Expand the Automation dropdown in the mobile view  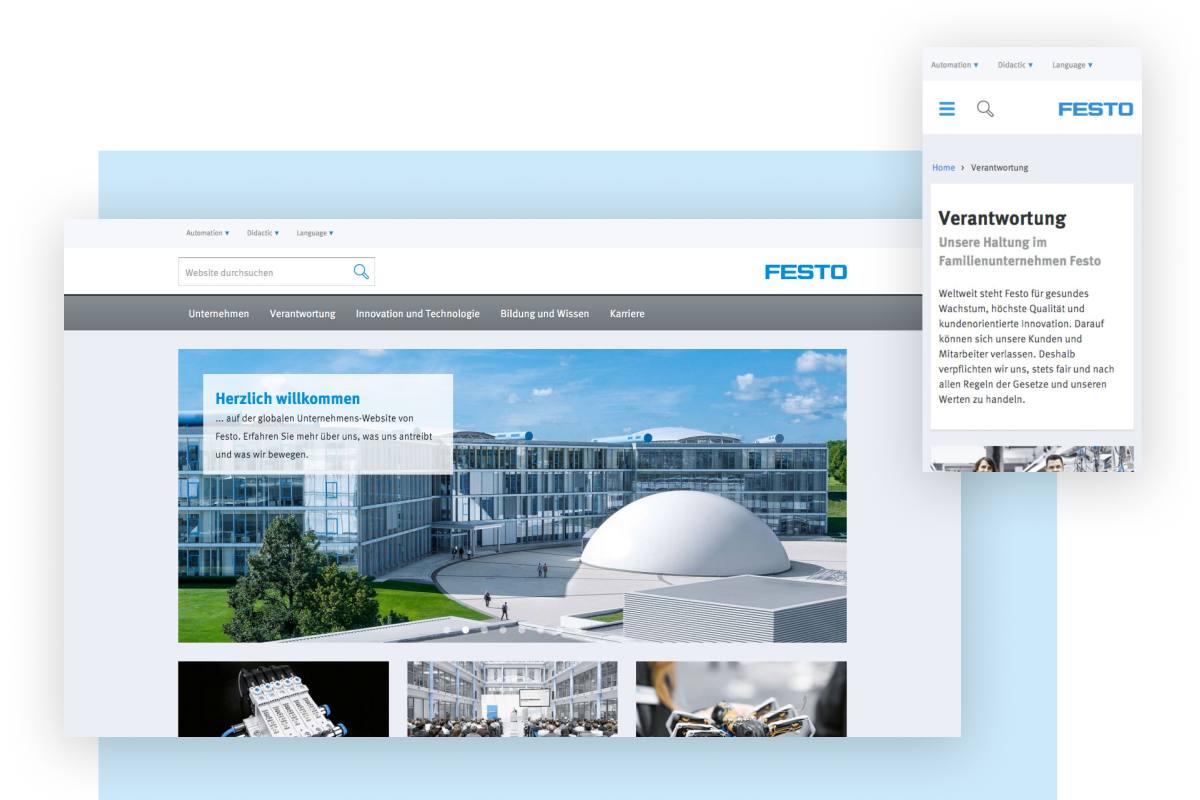pos(954,65)
